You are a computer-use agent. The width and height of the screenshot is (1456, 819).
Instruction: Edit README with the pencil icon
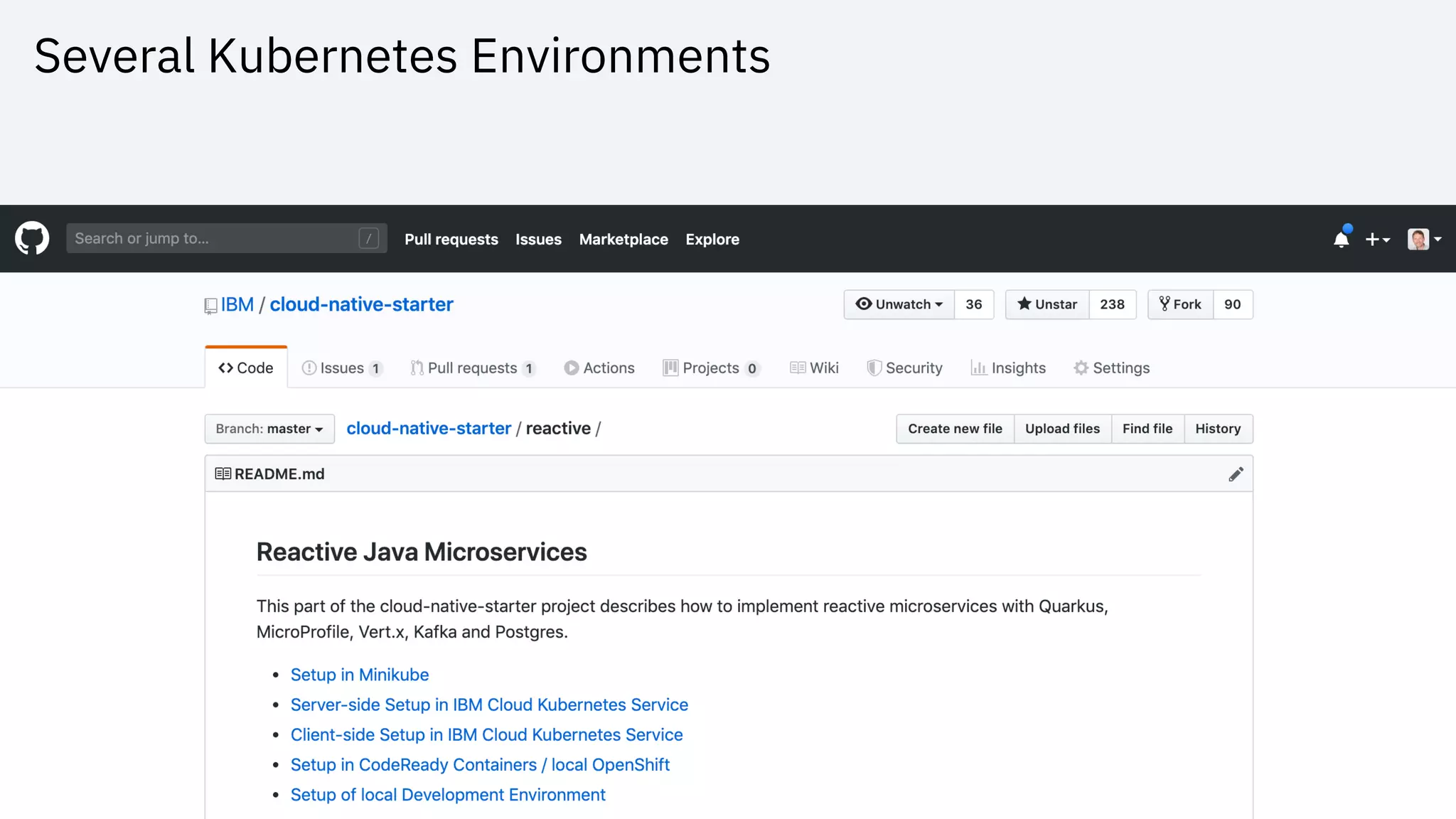1236,474
